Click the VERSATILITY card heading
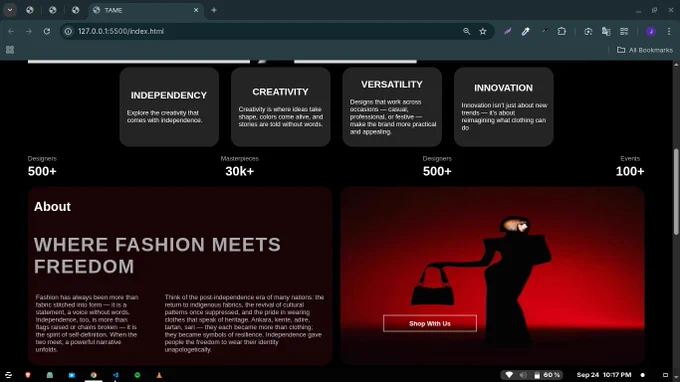 point(392,85)
